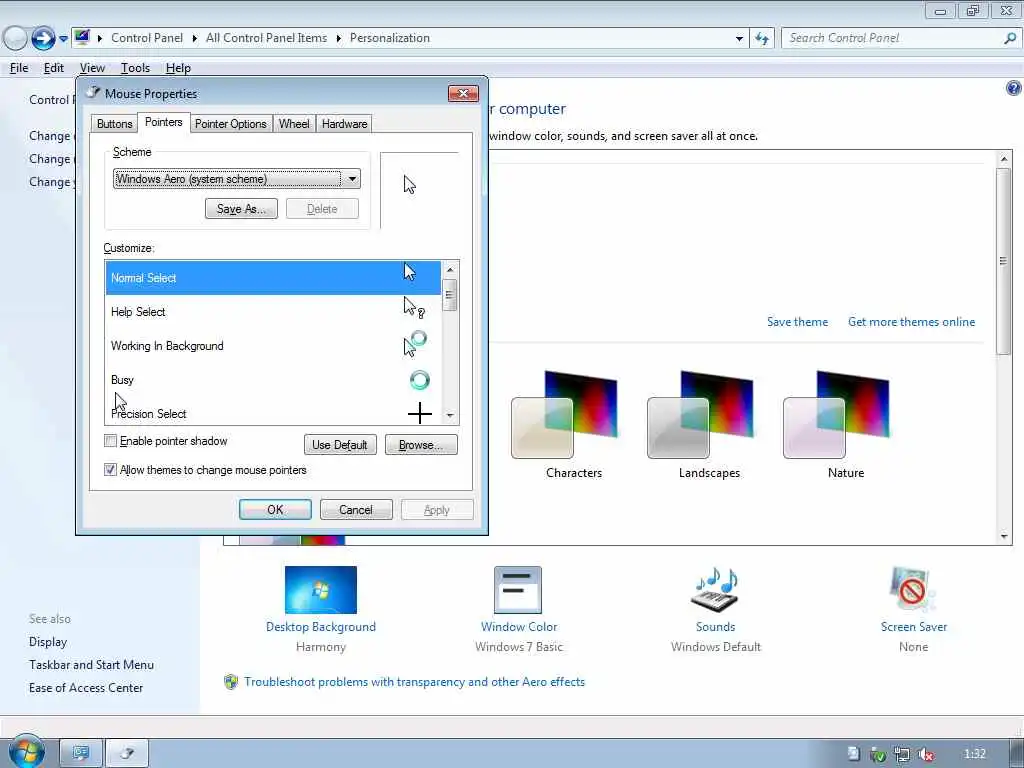
Task: Select the Help Select pointer row
Action: tap(273, 312)
